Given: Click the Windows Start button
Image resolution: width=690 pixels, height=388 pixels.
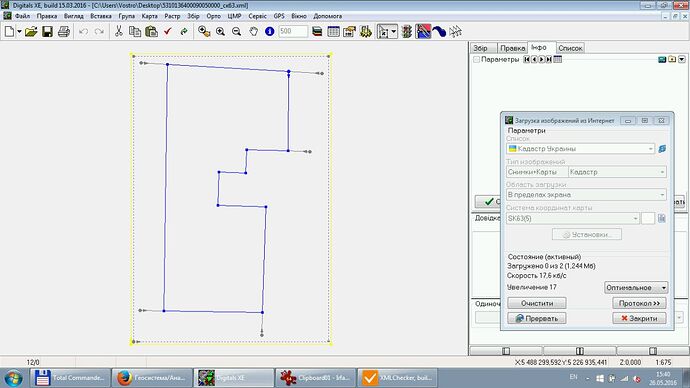Looking at the screenshot, I should pyautogui.click(x=13, y=378).
